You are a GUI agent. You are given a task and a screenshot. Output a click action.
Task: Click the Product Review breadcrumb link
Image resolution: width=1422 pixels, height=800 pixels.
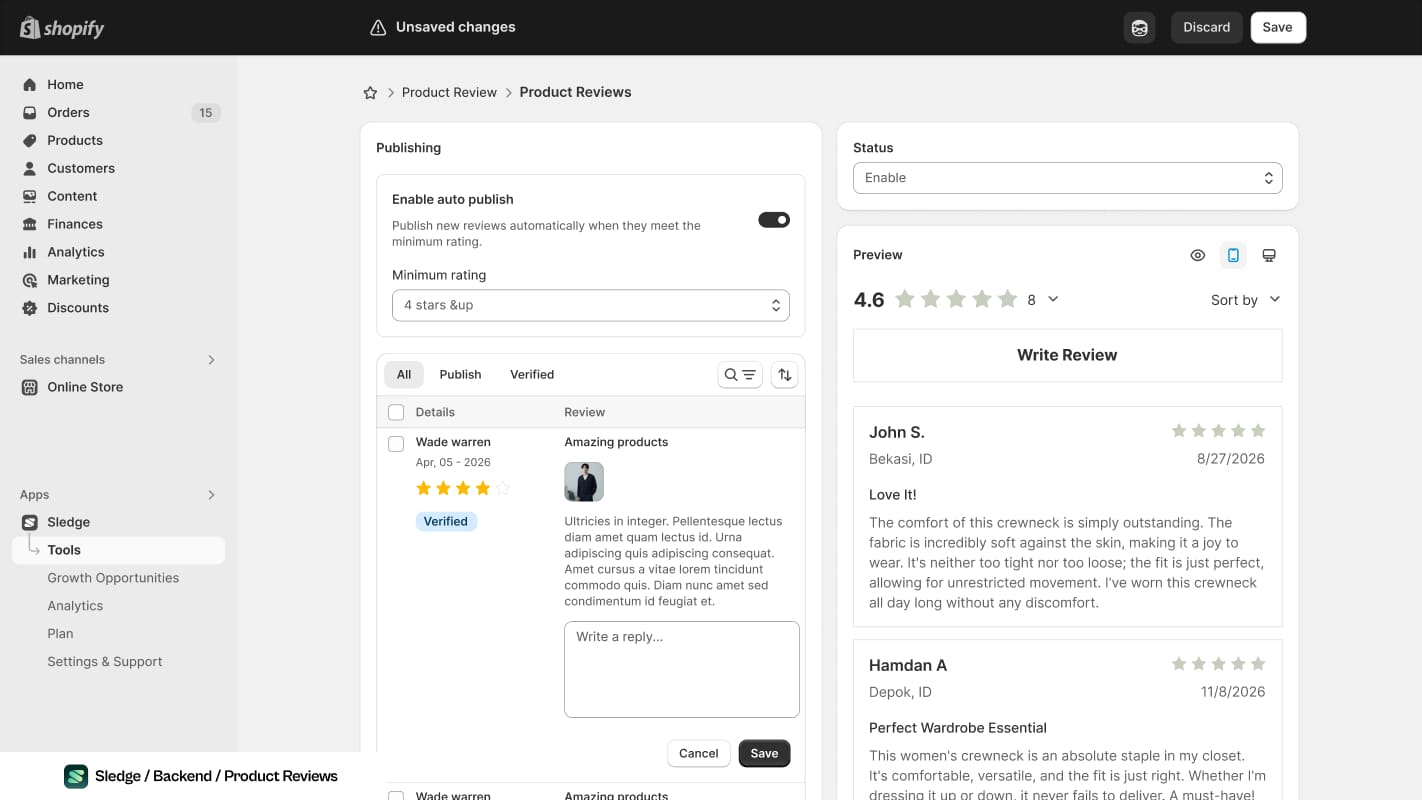[x=449, y=93]
